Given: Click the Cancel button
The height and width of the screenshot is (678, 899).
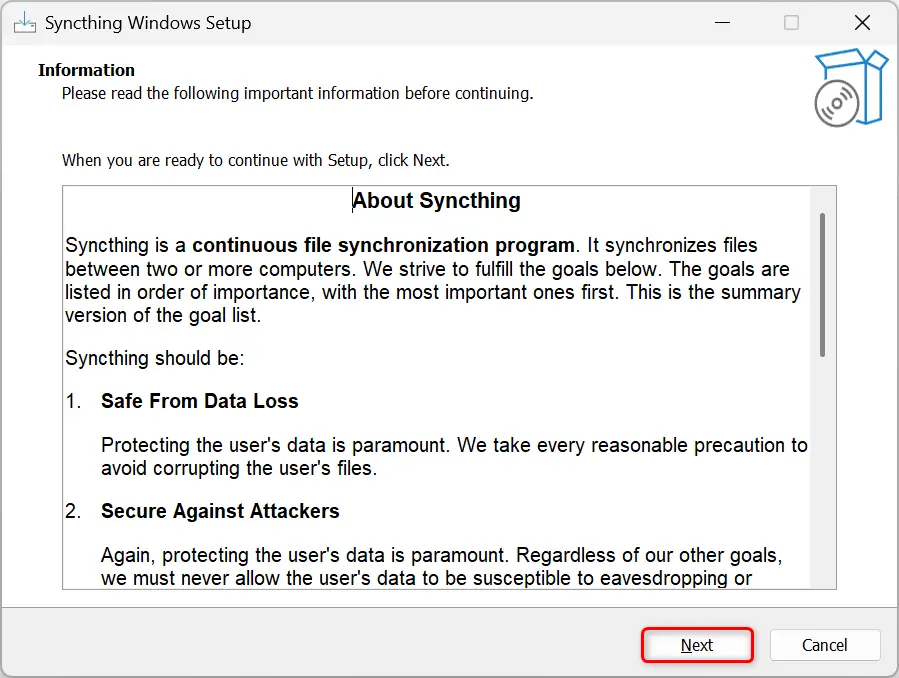Looking at the screenshot, I should coord(824,645).
